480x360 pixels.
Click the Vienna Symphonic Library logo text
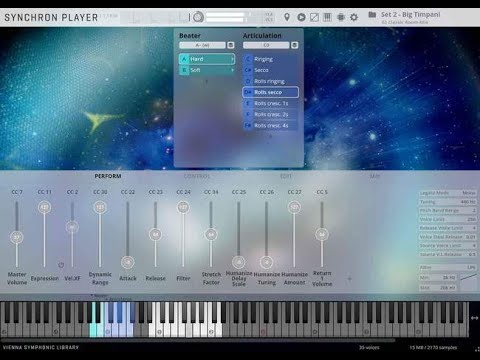(41, 347)
